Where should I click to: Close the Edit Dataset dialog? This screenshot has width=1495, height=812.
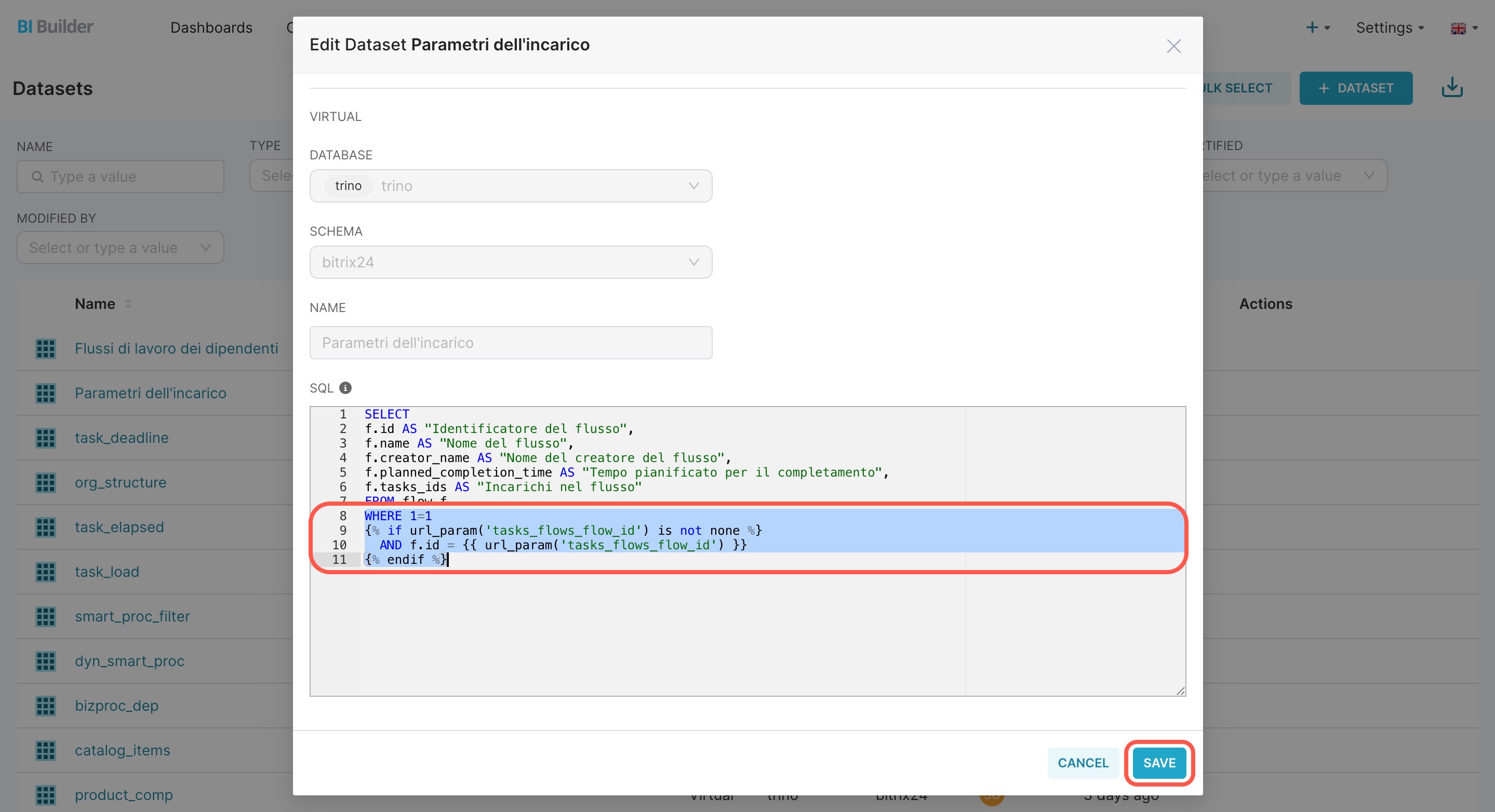[1173, 46]
